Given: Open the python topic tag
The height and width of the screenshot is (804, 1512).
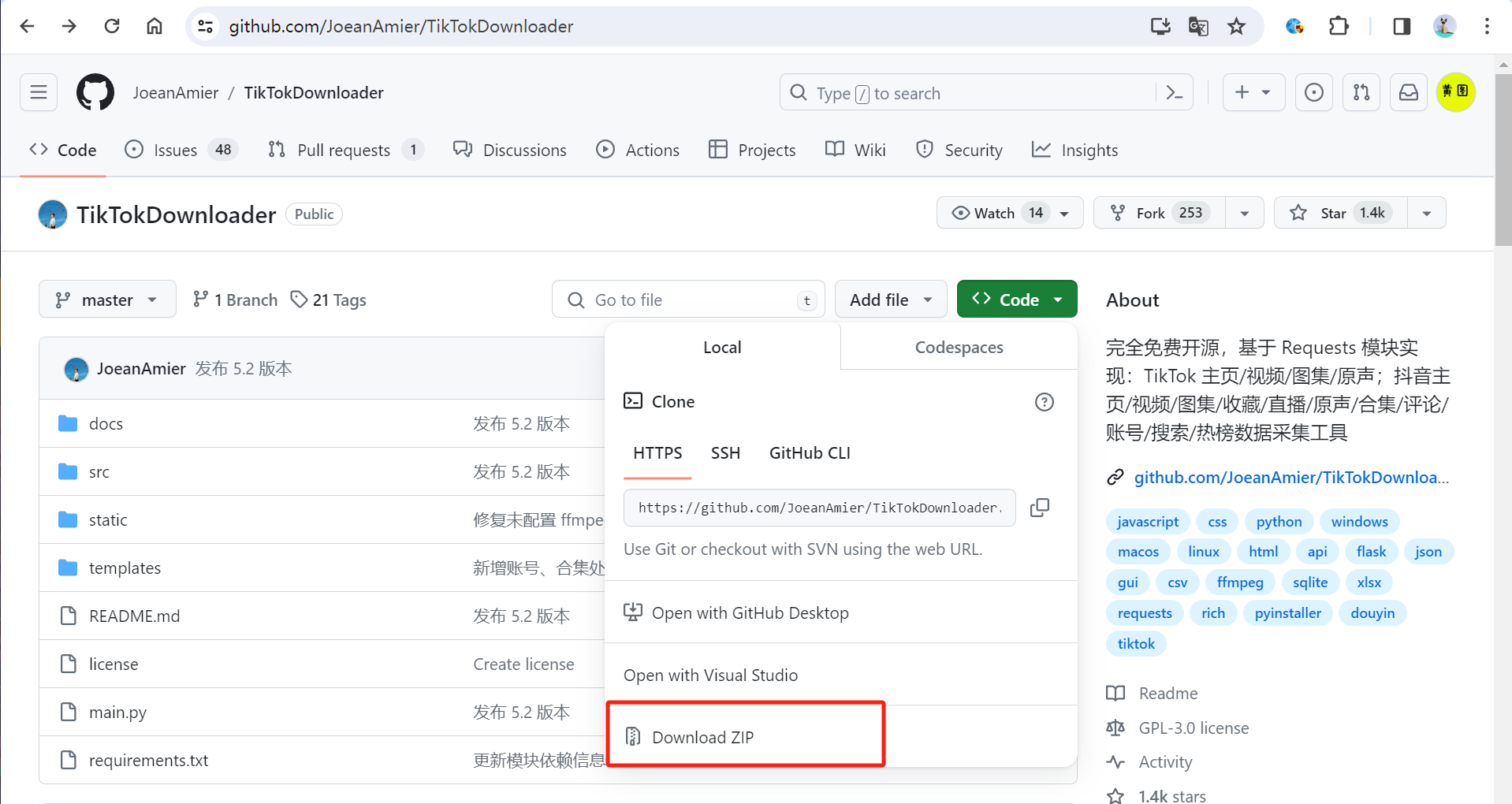Looking at the screenshot, I should coord(1279,522).
